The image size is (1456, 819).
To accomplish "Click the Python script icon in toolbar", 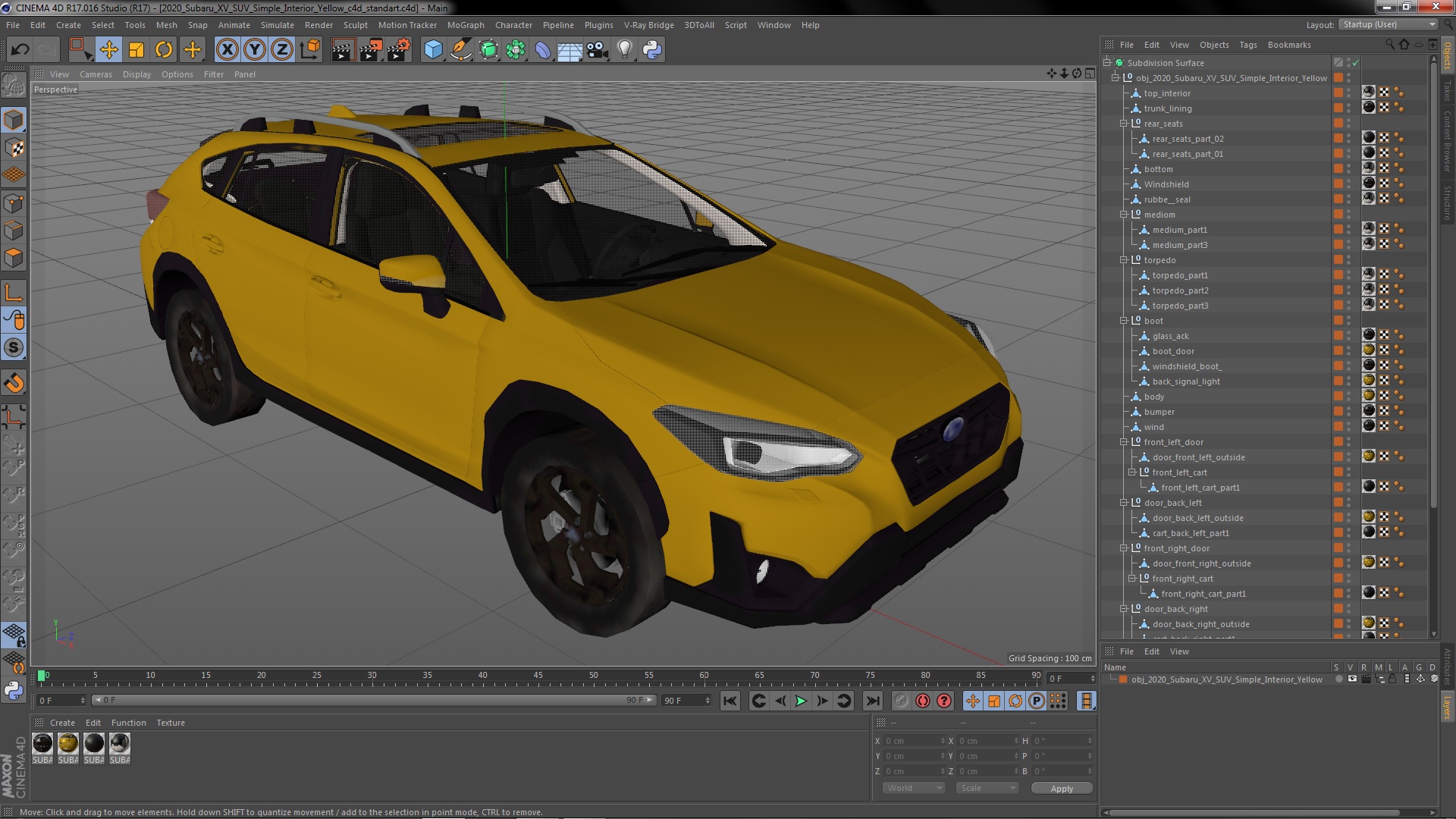I will tap(652, 50).
